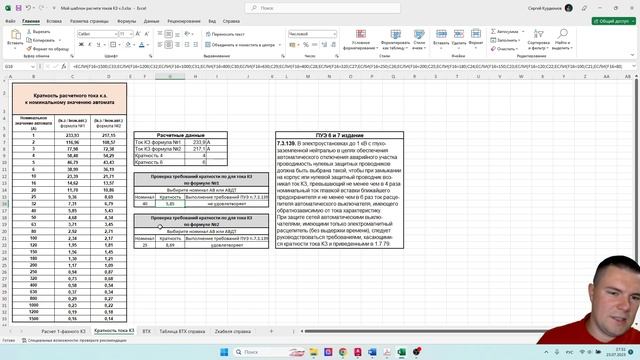This screenshot has width=640, height=360.
Task: Toggle top vertical alignment
Action: 160,34
